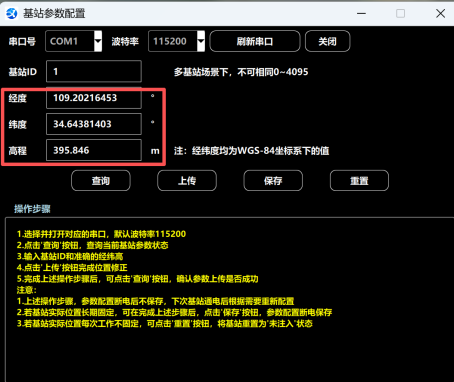Click the 经度 longitude input field

pos(94,98)
